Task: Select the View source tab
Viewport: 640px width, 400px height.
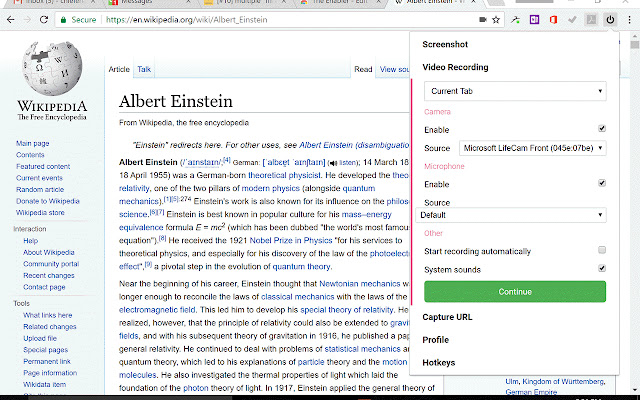Action: click(394, 69)
